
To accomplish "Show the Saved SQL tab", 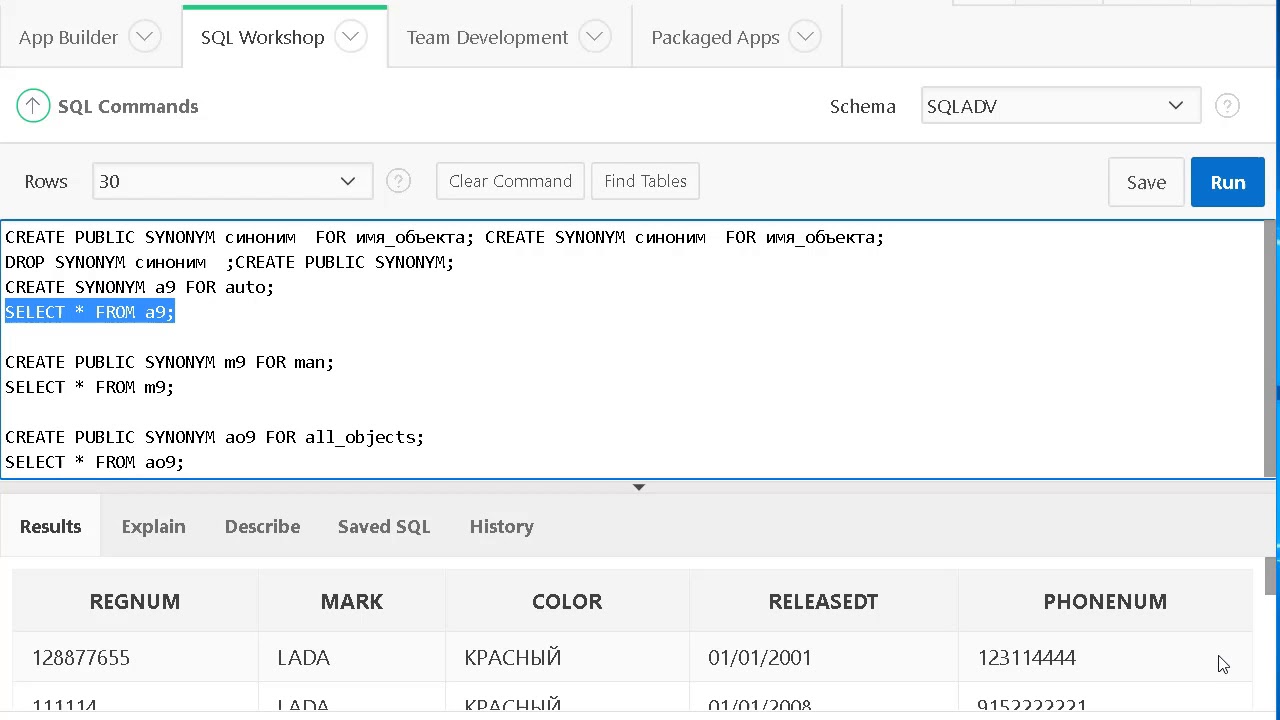I will (x=384, y=526).
